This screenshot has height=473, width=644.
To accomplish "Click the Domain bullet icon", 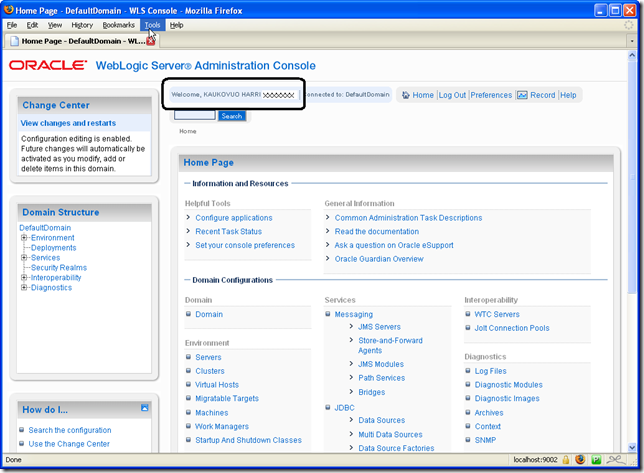I will tap(189, 314).
